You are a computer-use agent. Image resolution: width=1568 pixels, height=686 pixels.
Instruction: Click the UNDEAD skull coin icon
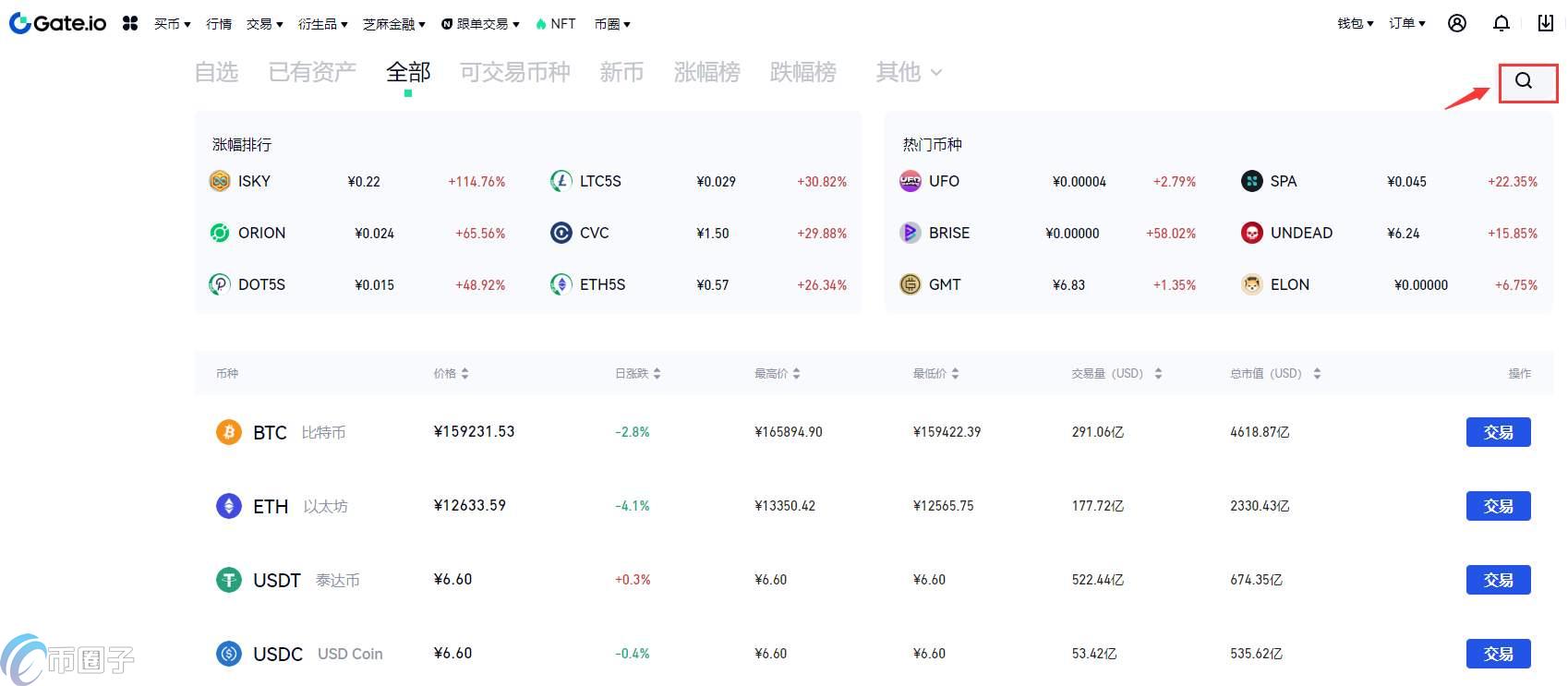pos(1252,233)
